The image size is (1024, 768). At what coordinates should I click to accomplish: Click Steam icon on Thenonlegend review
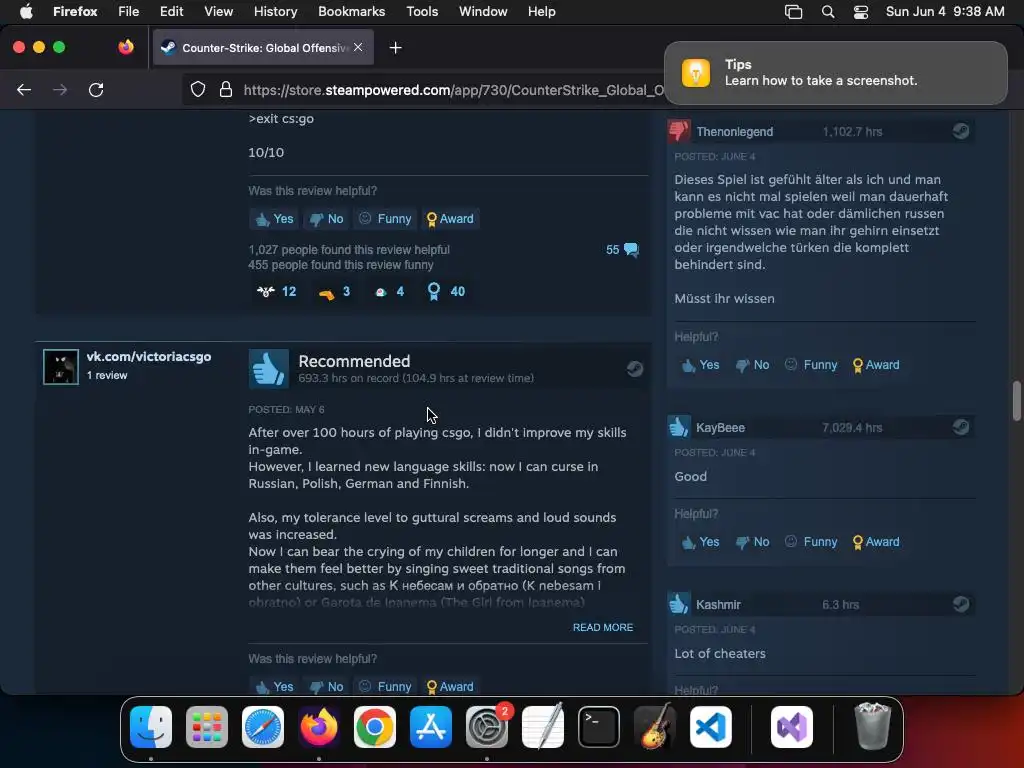[960, 131]
